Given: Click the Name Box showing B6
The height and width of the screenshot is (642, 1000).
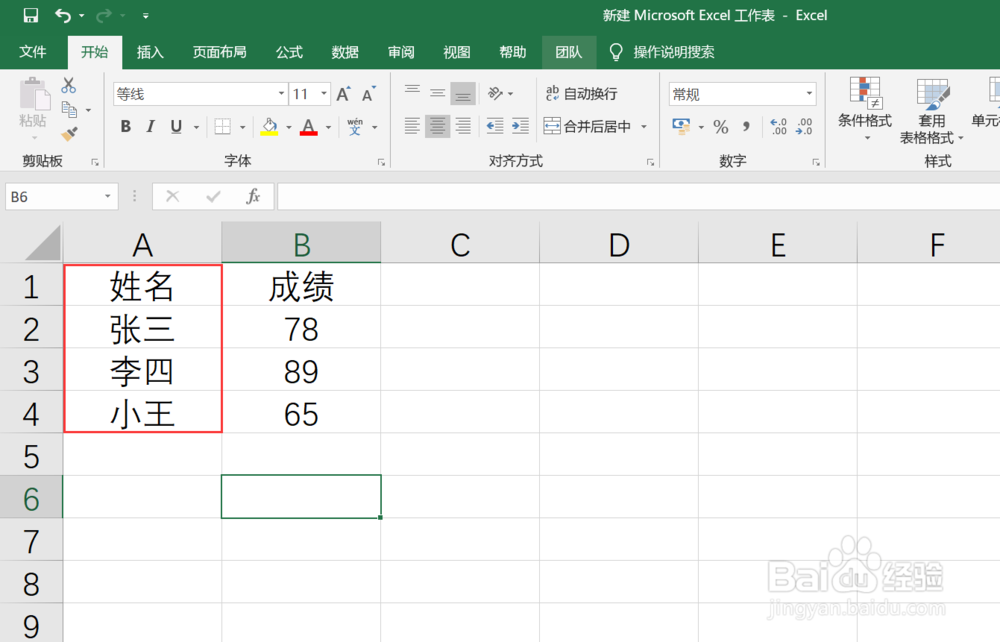Looking at the screenshot, I should pyautogui.click(x=55, y=196).
